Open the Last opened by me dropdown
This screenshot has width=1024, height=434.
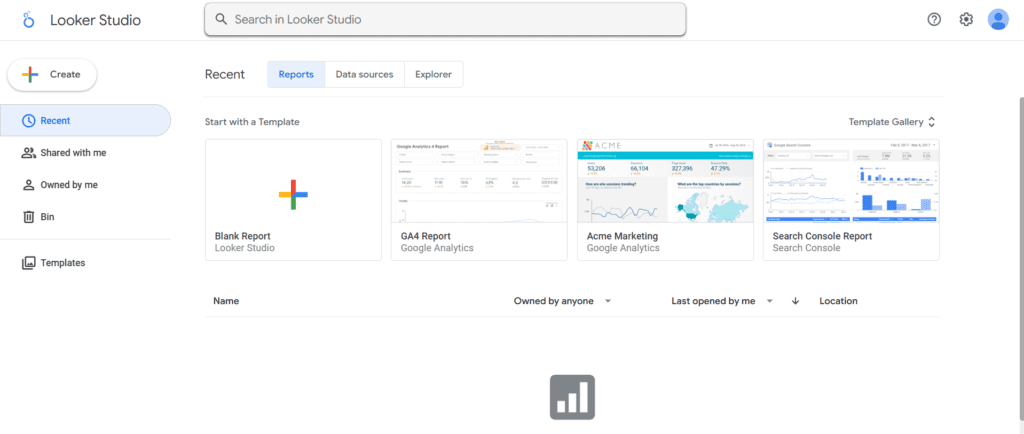[722, 301]
